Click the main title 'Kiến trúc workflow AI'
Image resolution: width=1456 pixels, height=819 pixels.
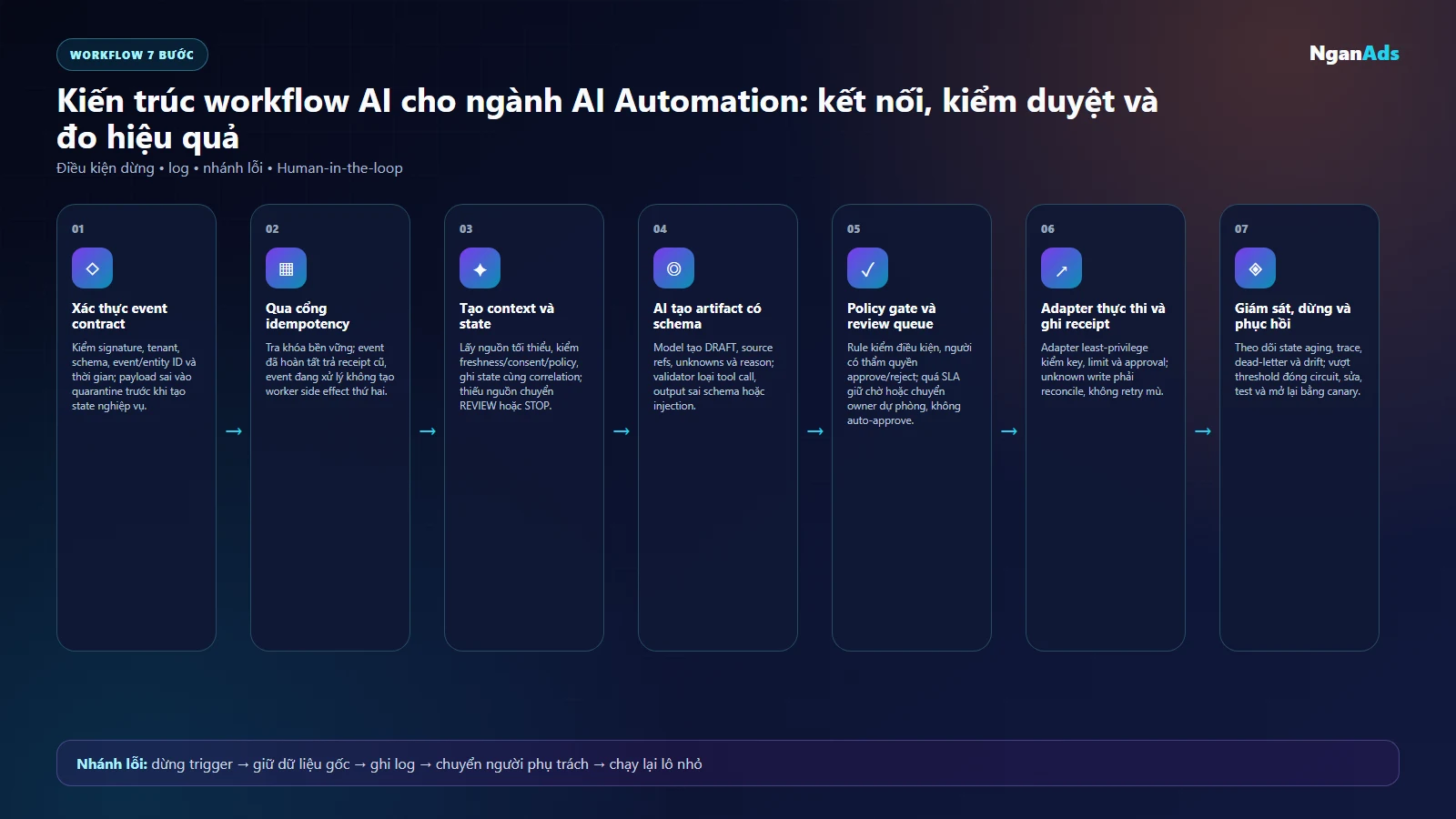click(607, 118)
